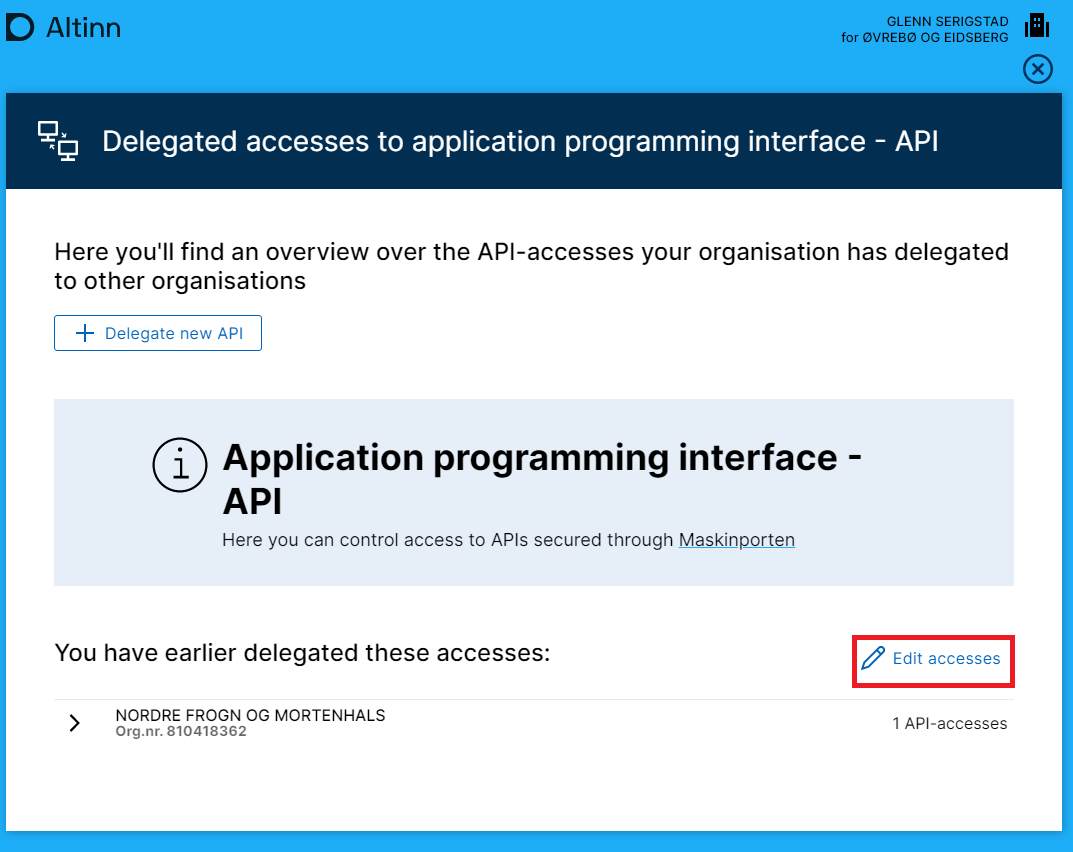Image resolution: width=1073 pixels, height=852 pixels.
Task: Click the circled information icon
Action: (180, 467)
